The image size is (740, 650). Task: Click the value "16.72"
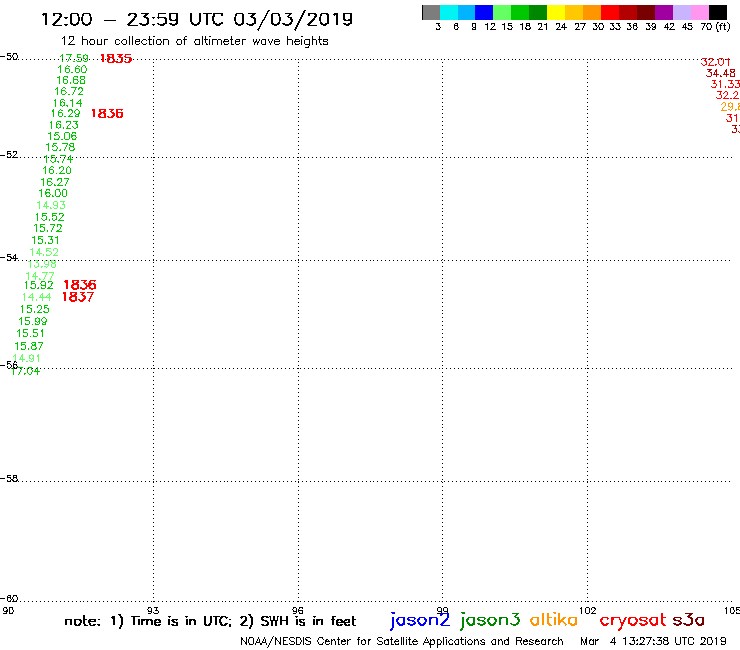pos(69,91)
